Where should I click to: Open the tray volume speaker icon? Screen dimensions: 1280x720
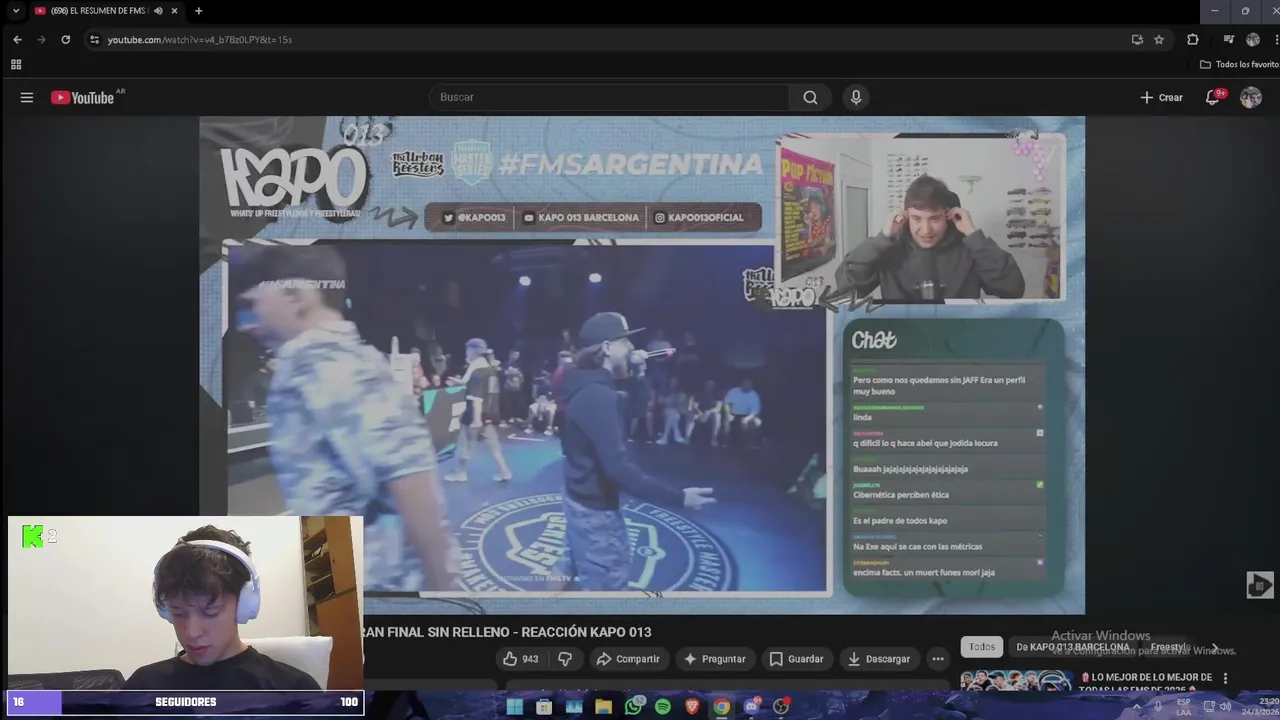[1225, 707]
